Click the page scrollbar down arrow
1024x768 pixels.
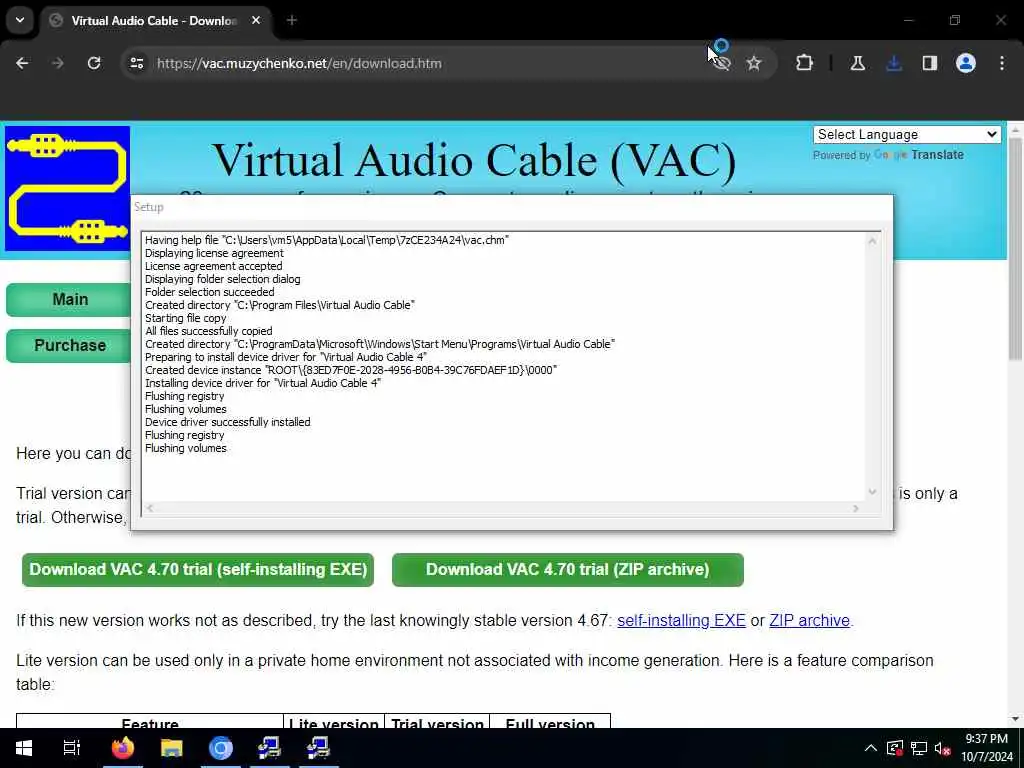click(1015, 719)
